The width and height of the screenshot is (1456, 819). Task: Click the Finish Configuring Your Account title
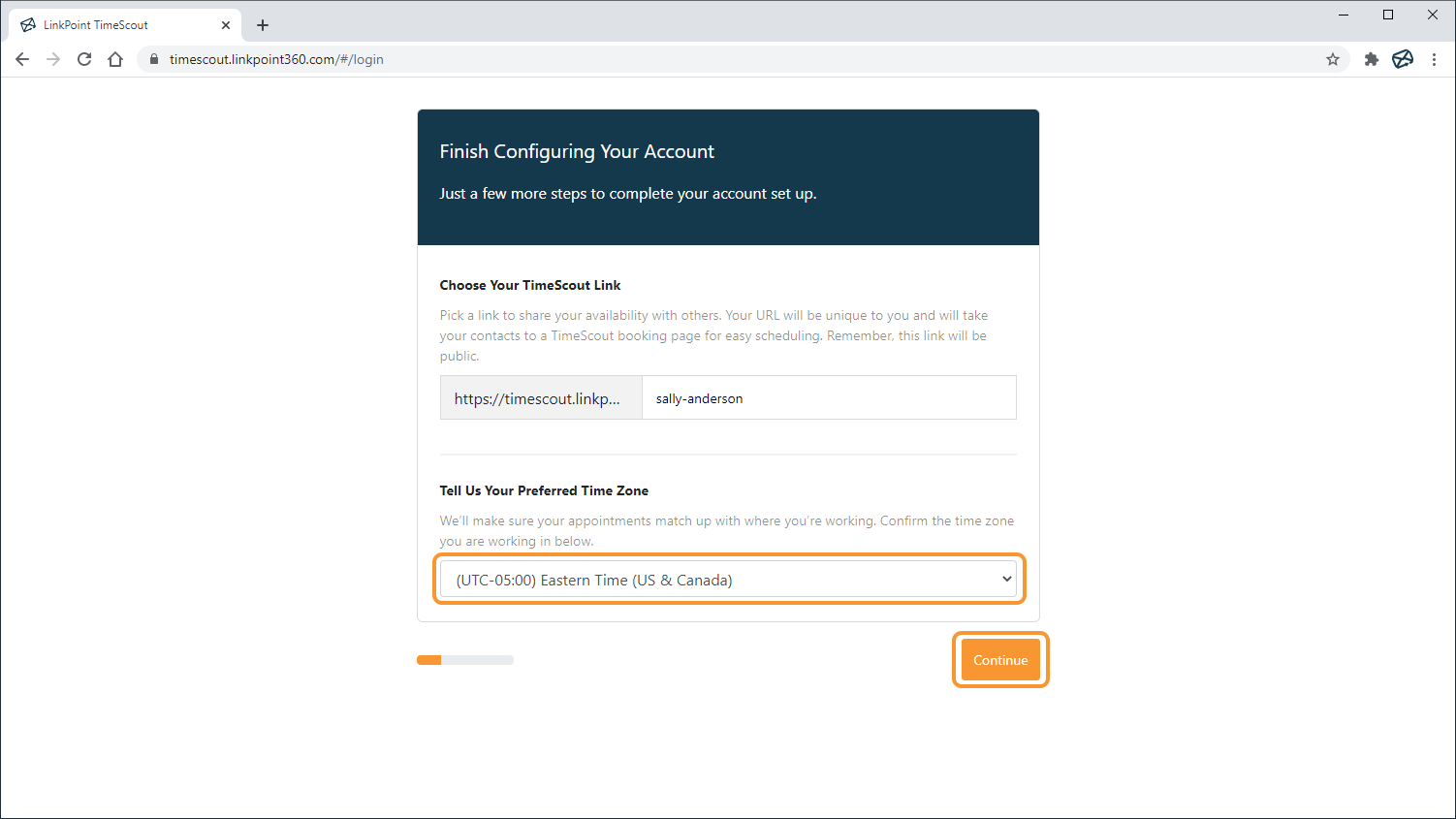click(577, 151)
